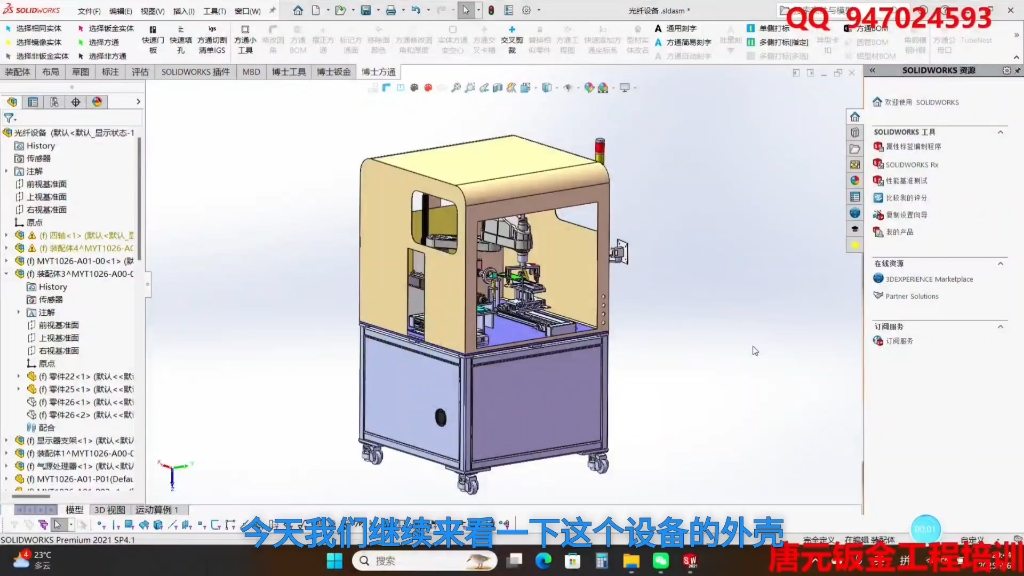Viewport: 1024px width, 576px height.
Task: Click the 快速门板 tool icon
Action: pyautogui.click(x=153, y=40)
